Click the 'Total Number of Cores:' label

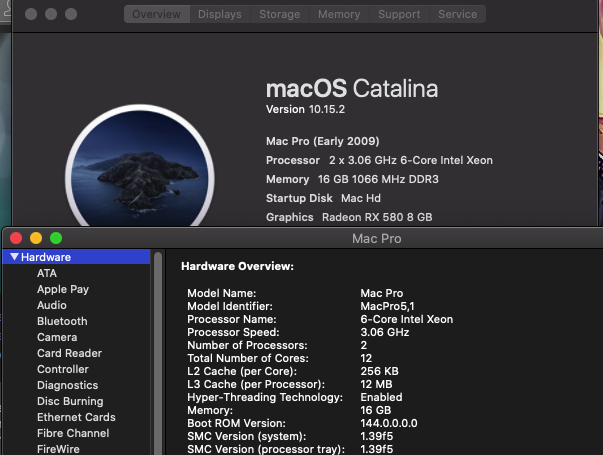pos(248,358)
